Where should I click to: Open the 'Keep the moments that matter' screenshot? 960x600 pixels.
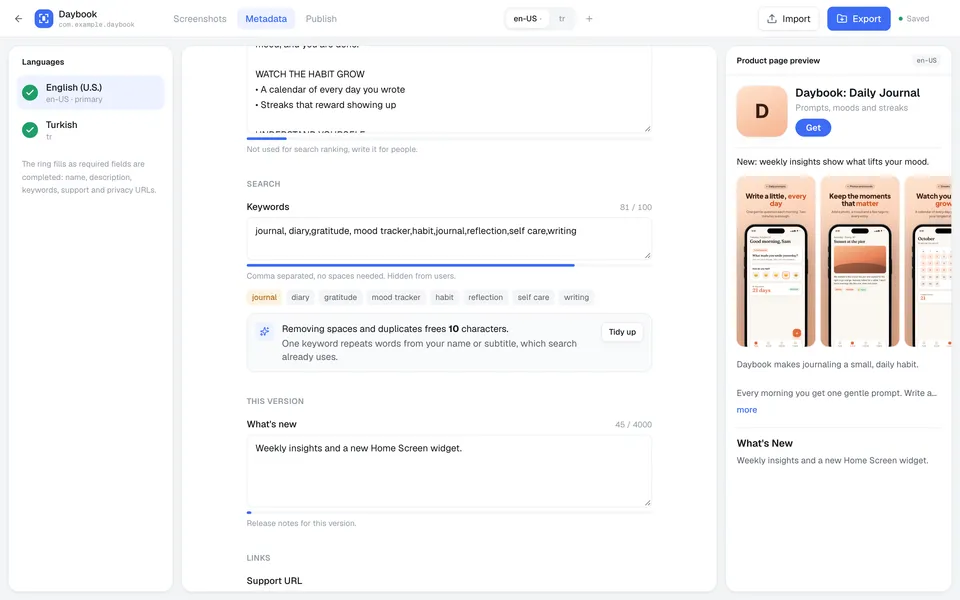coord(860,261)
